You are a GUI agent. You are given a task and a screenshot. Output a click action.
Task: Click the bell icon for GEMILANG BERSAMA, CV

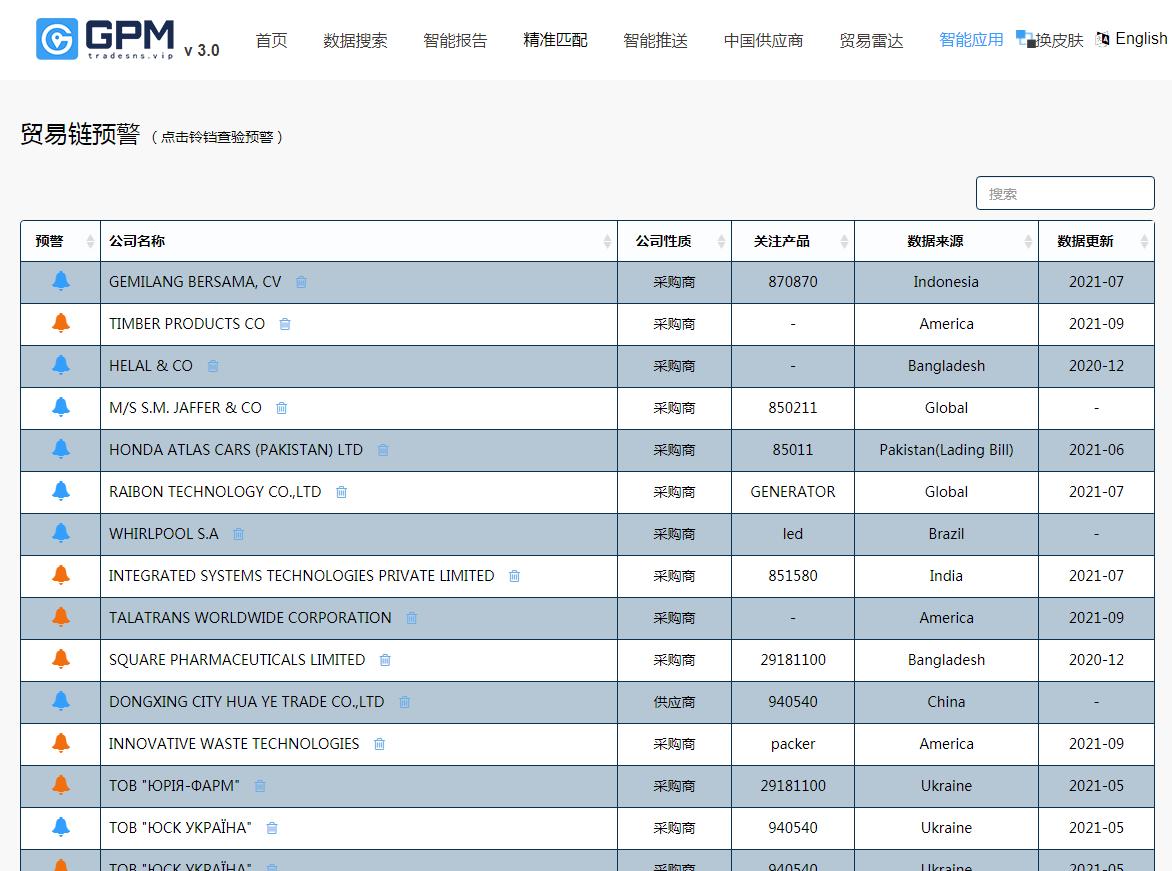click(61, 281)
